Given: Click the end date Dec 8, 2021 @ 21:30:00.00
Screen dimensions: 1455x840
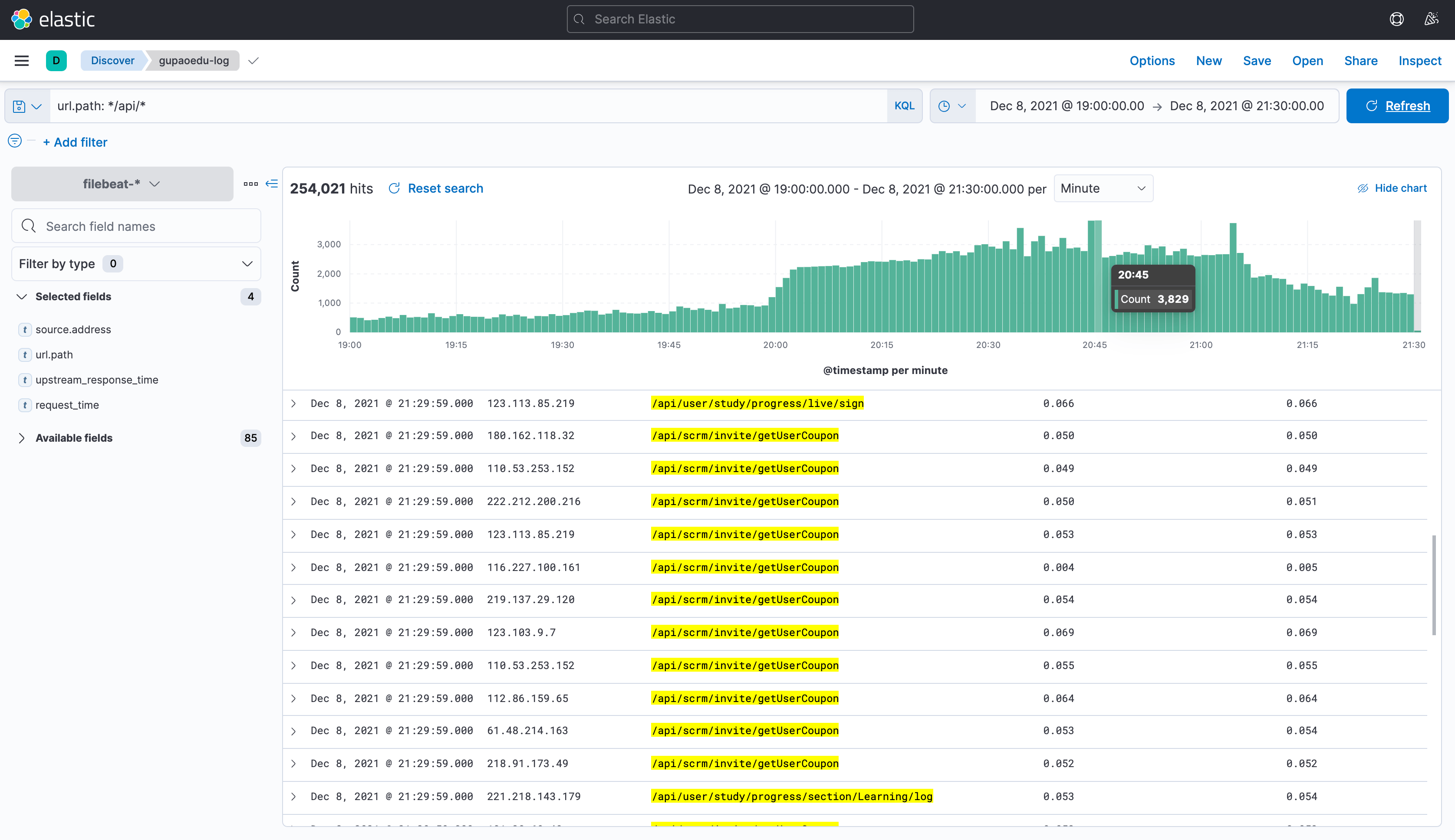Looking at the screenshot, I should coord(1247,106).
